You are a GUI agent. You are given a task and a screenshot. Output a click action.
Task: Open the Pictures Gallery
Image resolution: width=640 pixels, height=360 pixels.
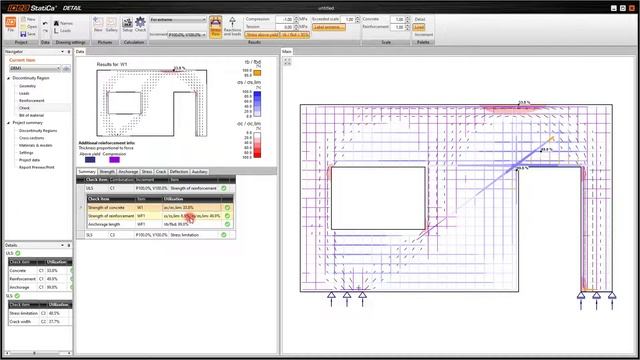(x=111, y=24)
